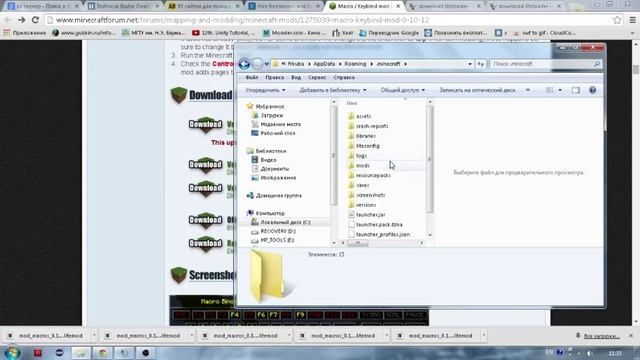640x360 pixels.
Task: Select Избранное in navigation pane
Action: [x=270, y=107]
